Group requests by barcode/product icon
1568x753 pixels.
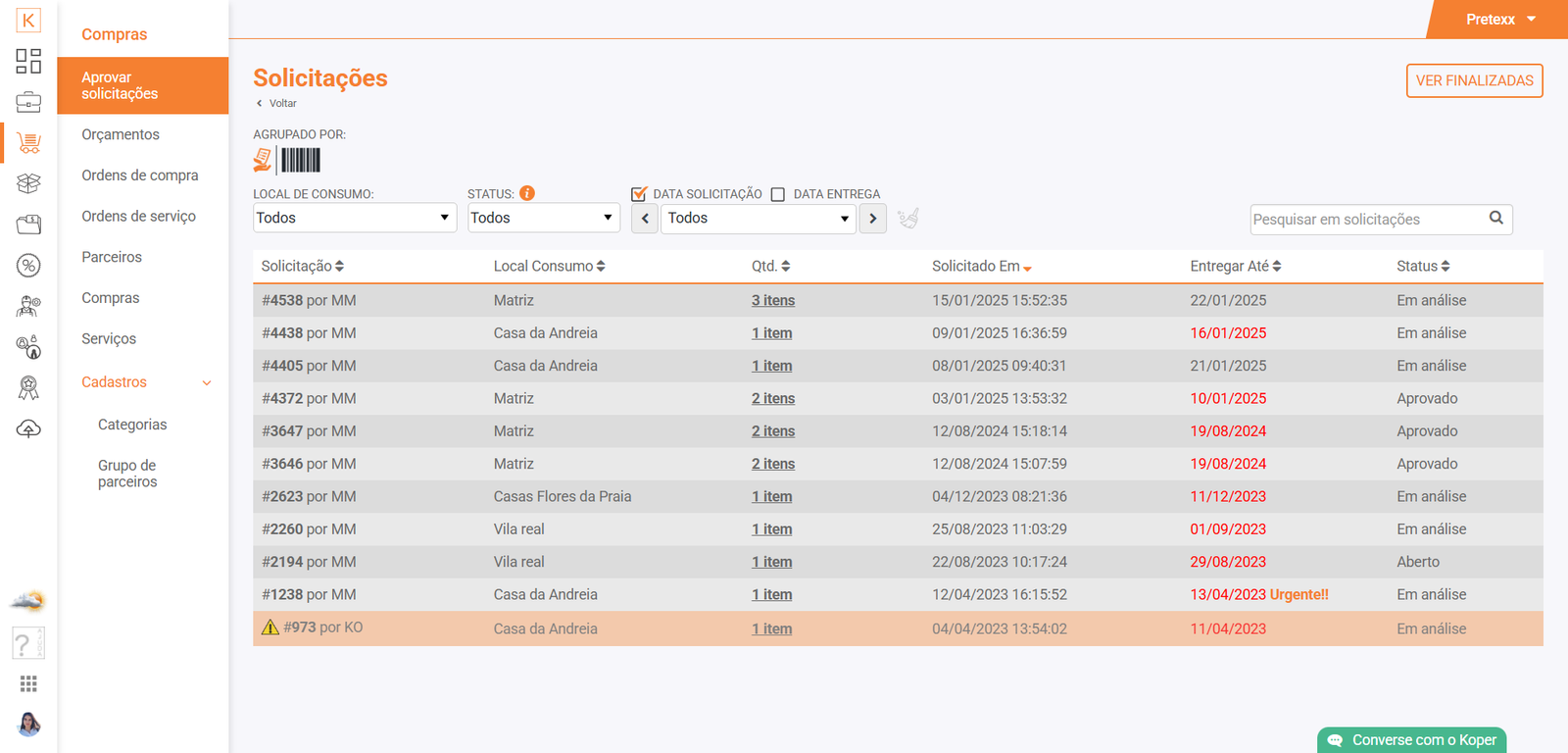click(301, 160)
